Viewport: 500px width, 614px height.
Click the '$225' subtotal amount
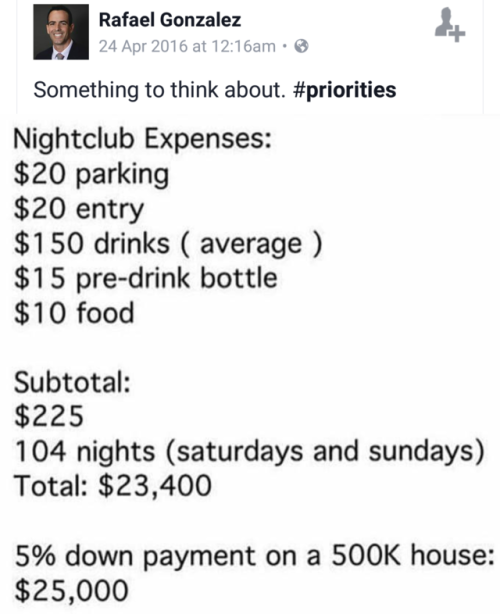(x=49, y=416)
